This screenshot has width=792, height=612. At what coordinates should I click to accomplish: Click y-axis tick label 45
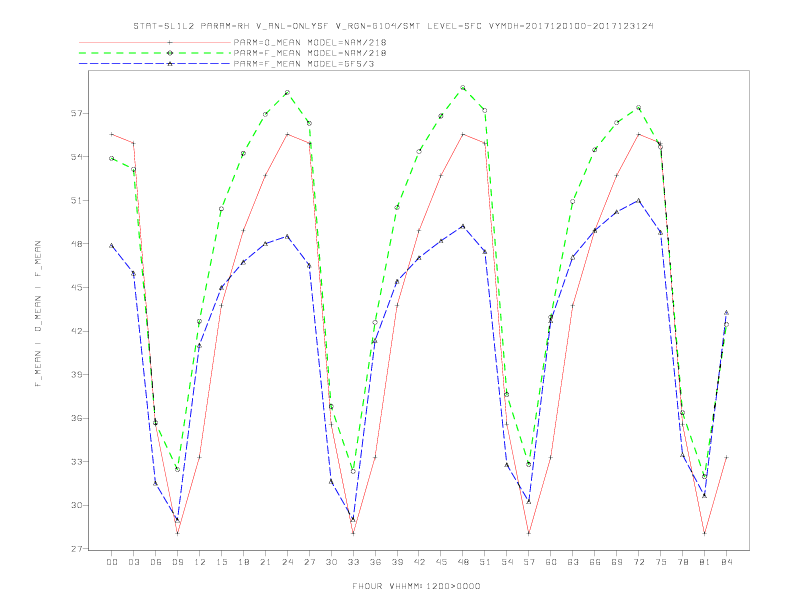[x=76, y=287]
